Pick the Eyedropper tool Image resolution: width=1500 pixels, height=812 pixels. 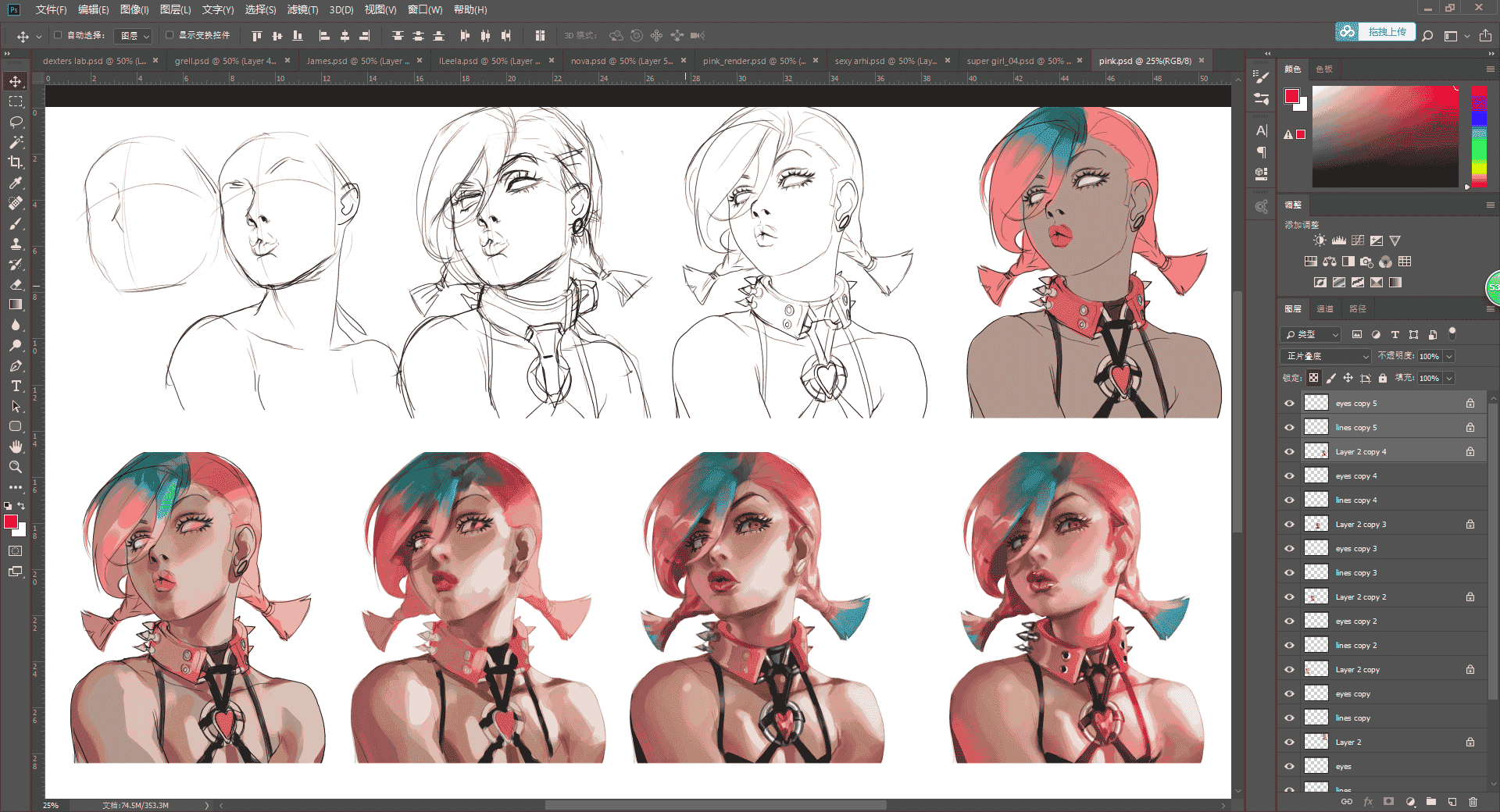(x=16, y=183)
